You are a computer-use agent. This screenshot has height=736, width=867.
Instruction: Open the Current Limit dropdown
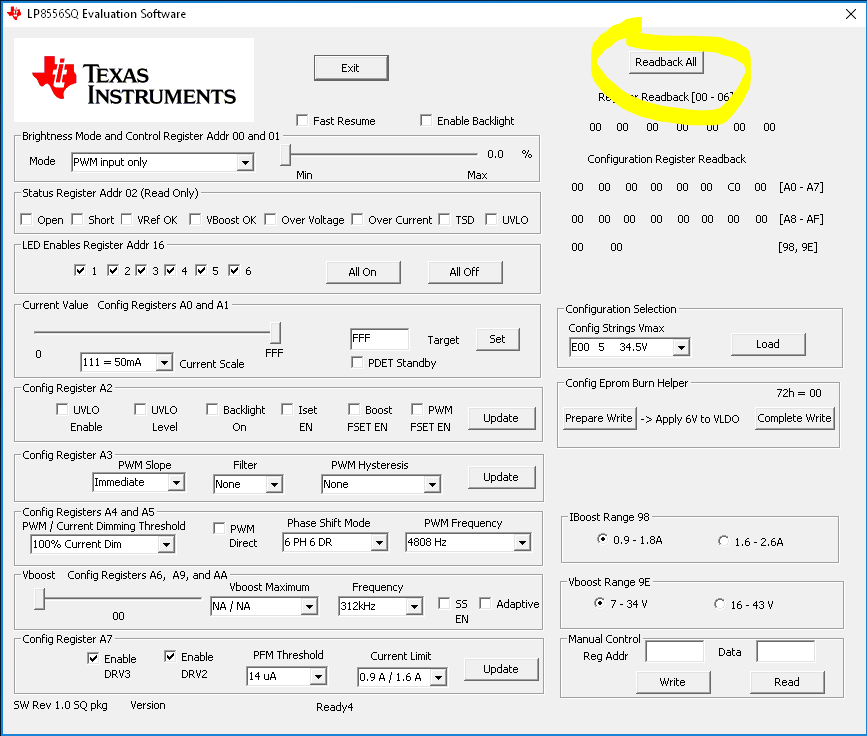click(402, 677)
